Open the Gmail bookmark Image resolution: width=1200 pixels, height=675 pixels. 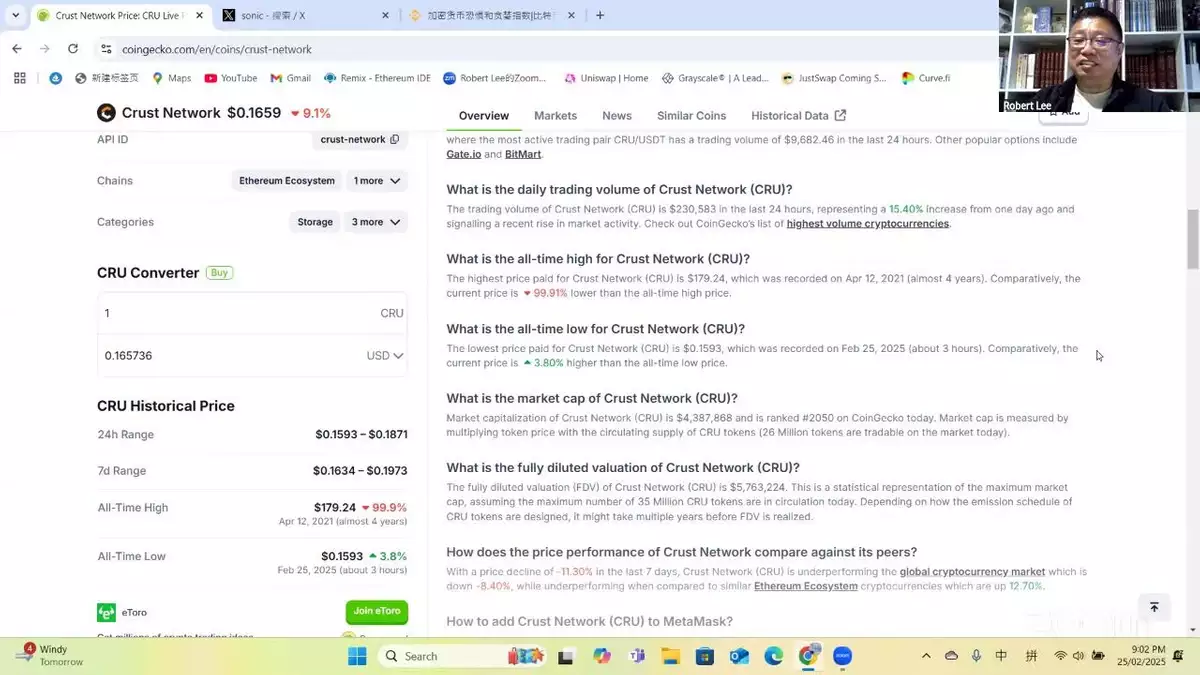(291, 78)
